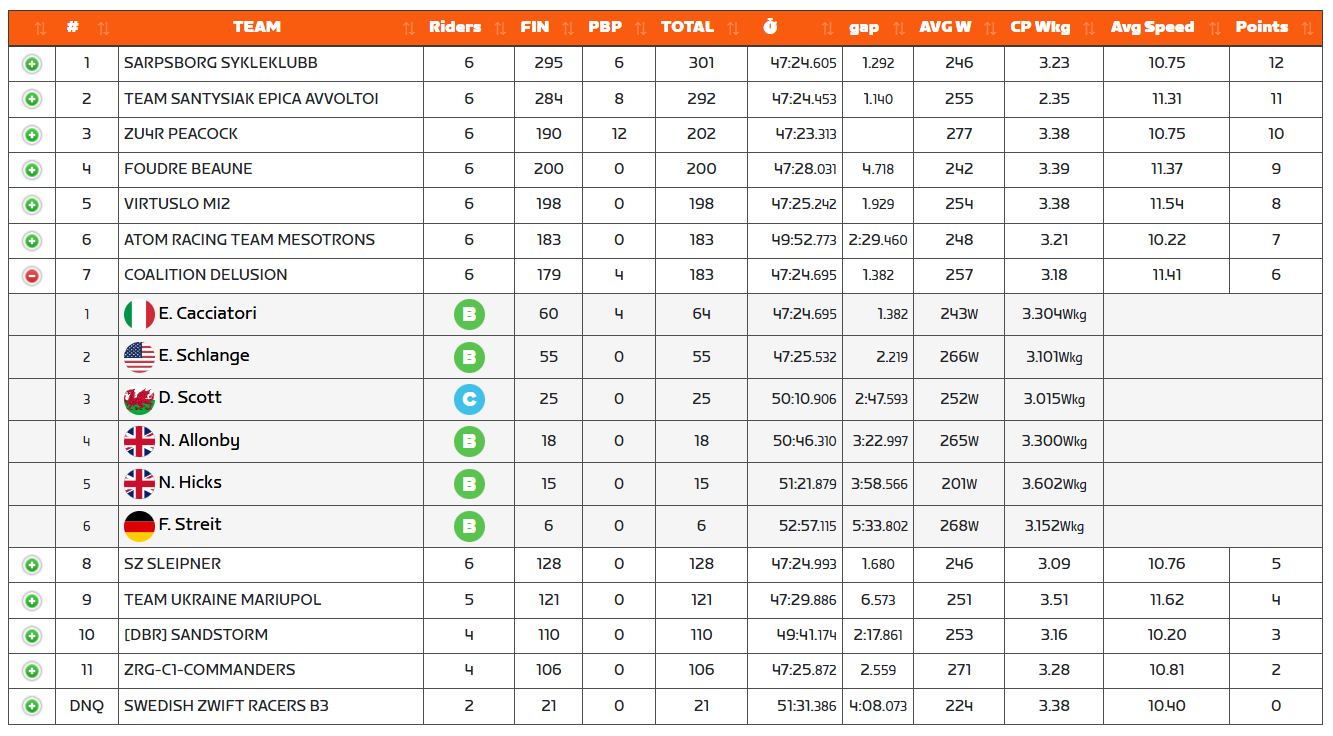Open rider E. Schlange's name link

204,355
